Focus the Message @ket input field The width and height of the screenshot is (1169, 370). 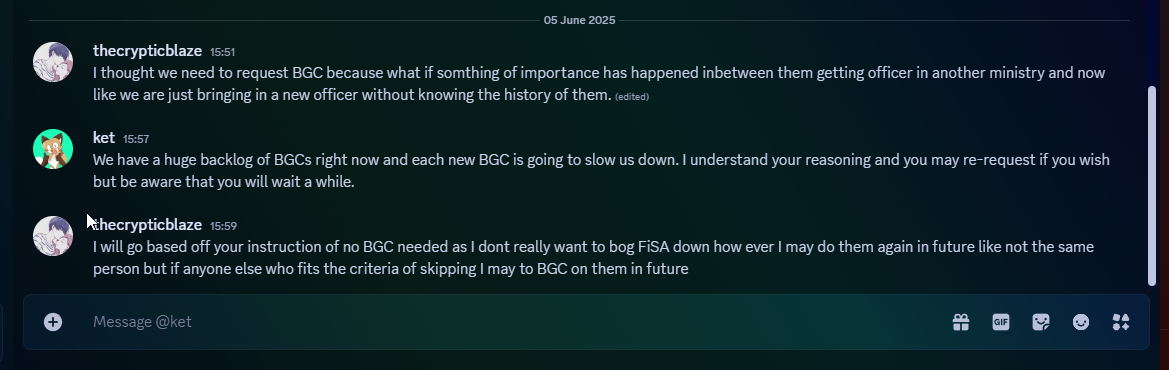[514, 322]
